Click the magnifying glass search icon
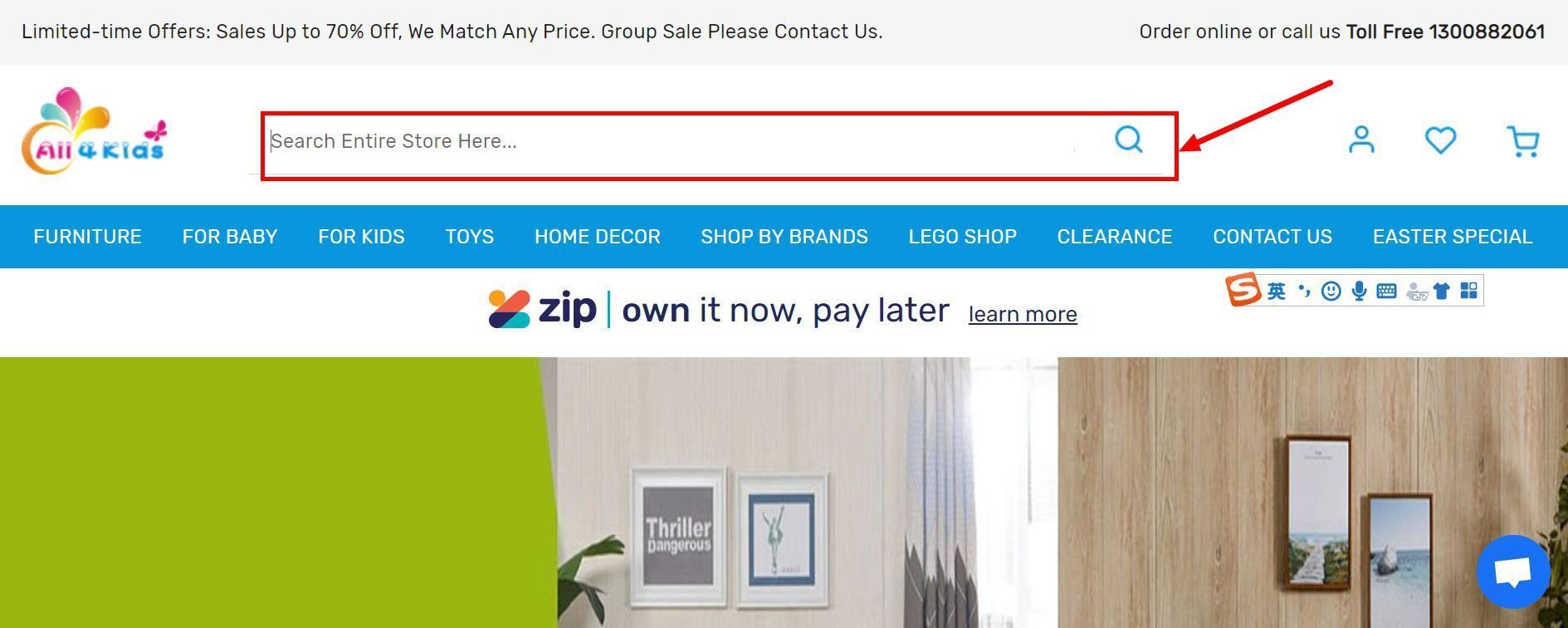Image resolution: width=1568 pixels, height=628 pixels. (1129, 140)
